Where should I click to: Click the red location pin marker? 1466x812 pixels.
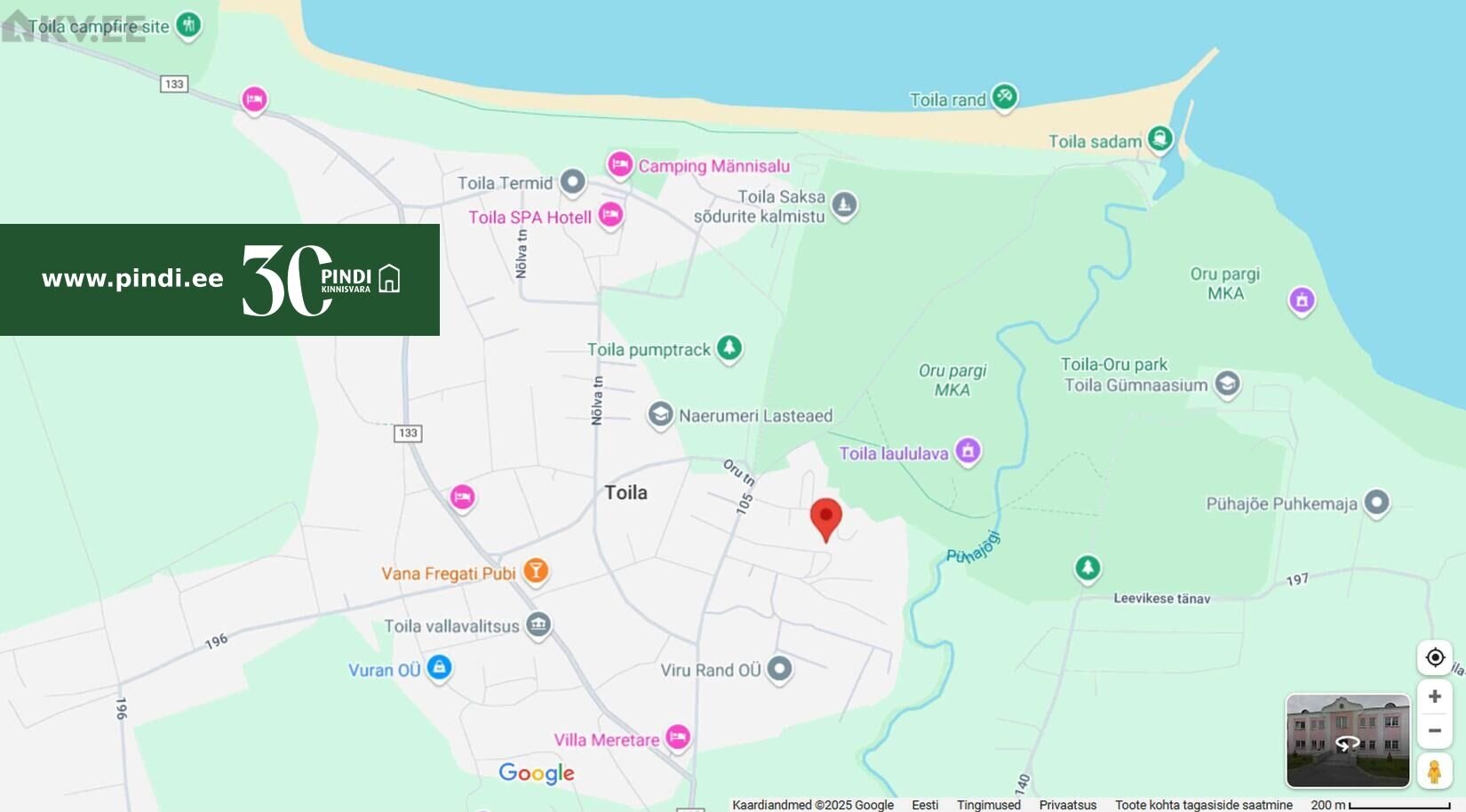(x=826, y=520)
